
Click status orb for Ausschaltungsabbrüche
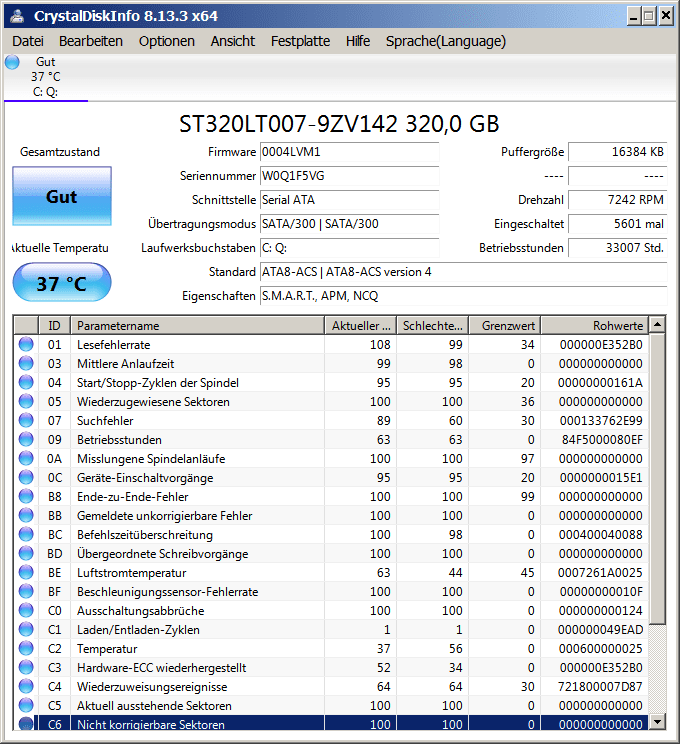(x=26, y=610)
